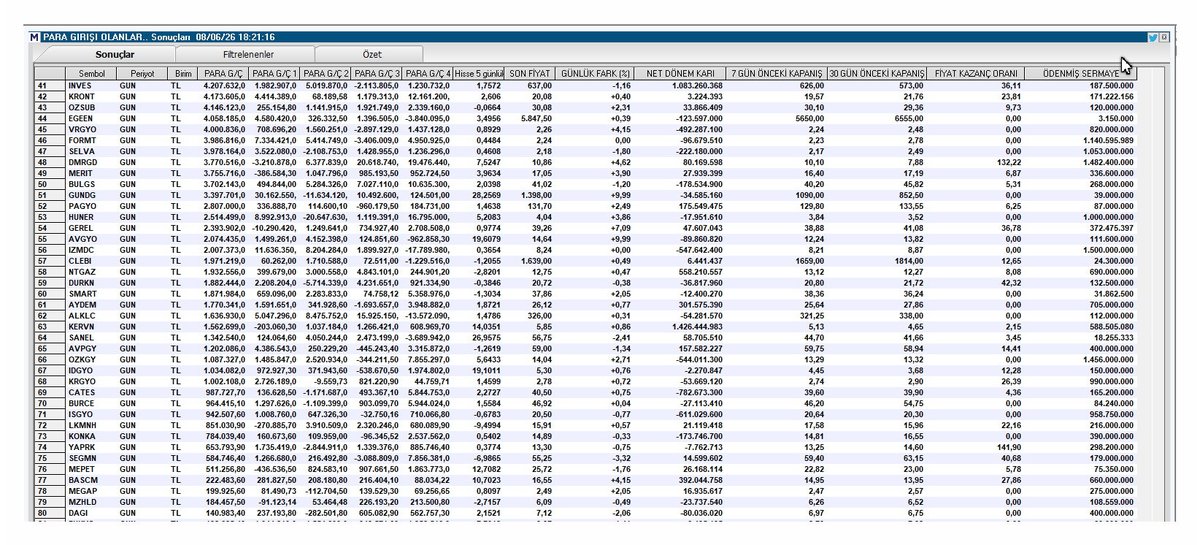The image size is (1200, 545).
Task: Click EGEEN last price 5.847,50
Action: 535,118
